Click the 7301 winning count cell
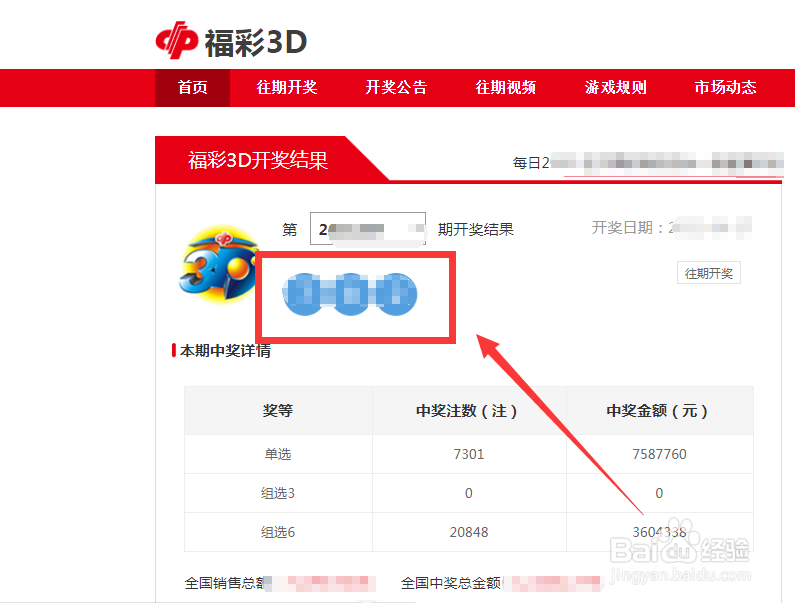Image resolution: width=795 pixels, height=603 pixels. [468, 454]
